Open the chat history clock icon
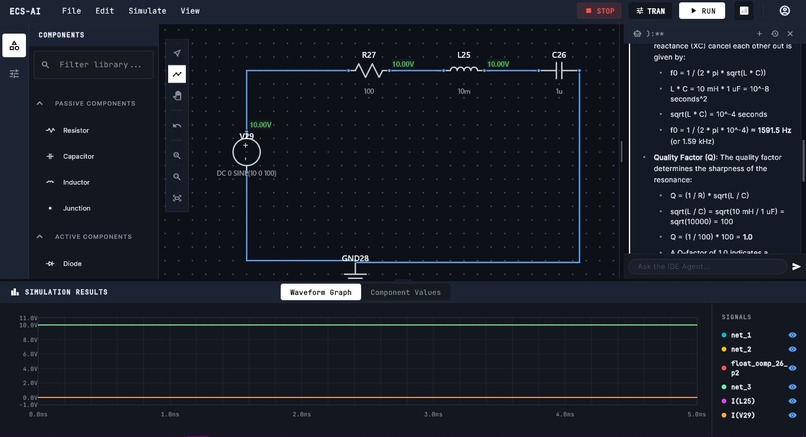Viewport: 806px width, 437px height. [x=775, y=33]
